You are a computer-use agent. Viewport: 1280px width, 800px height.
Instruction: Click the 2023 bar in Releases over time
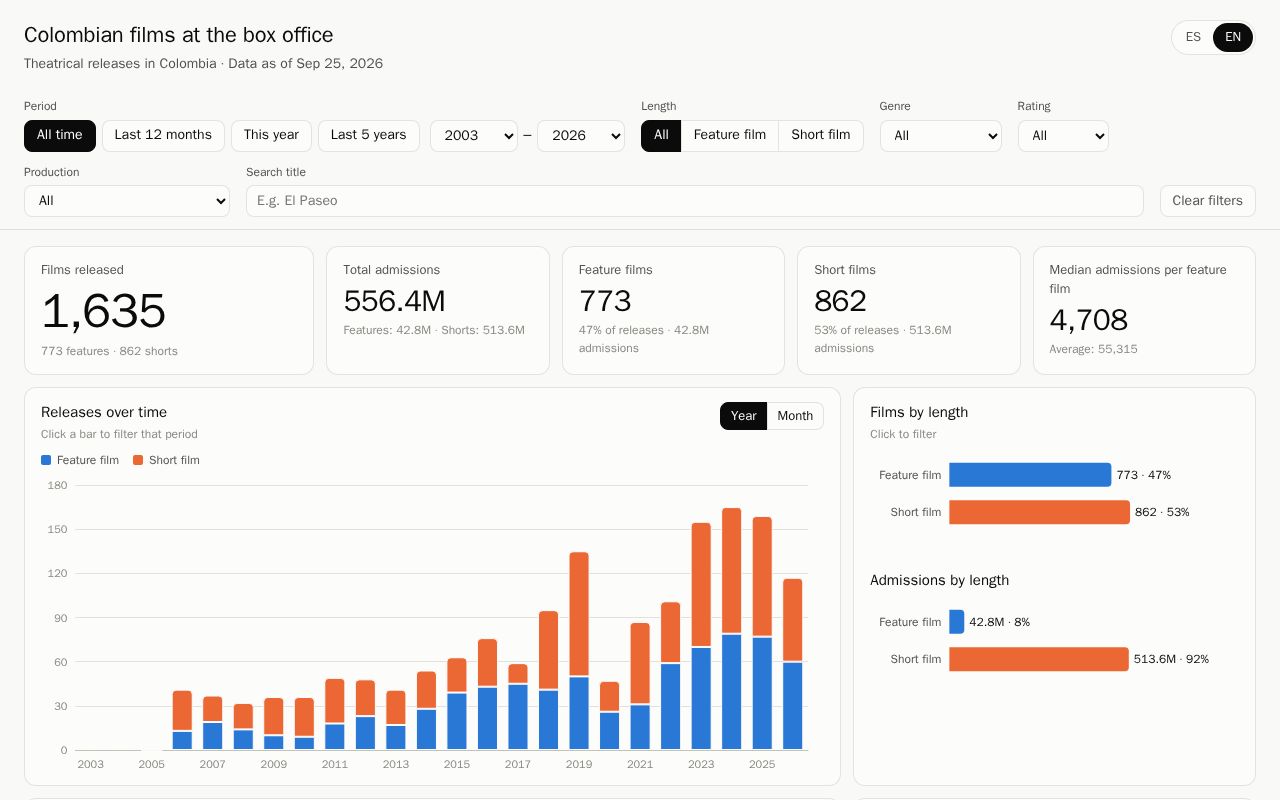pos(701,636)
